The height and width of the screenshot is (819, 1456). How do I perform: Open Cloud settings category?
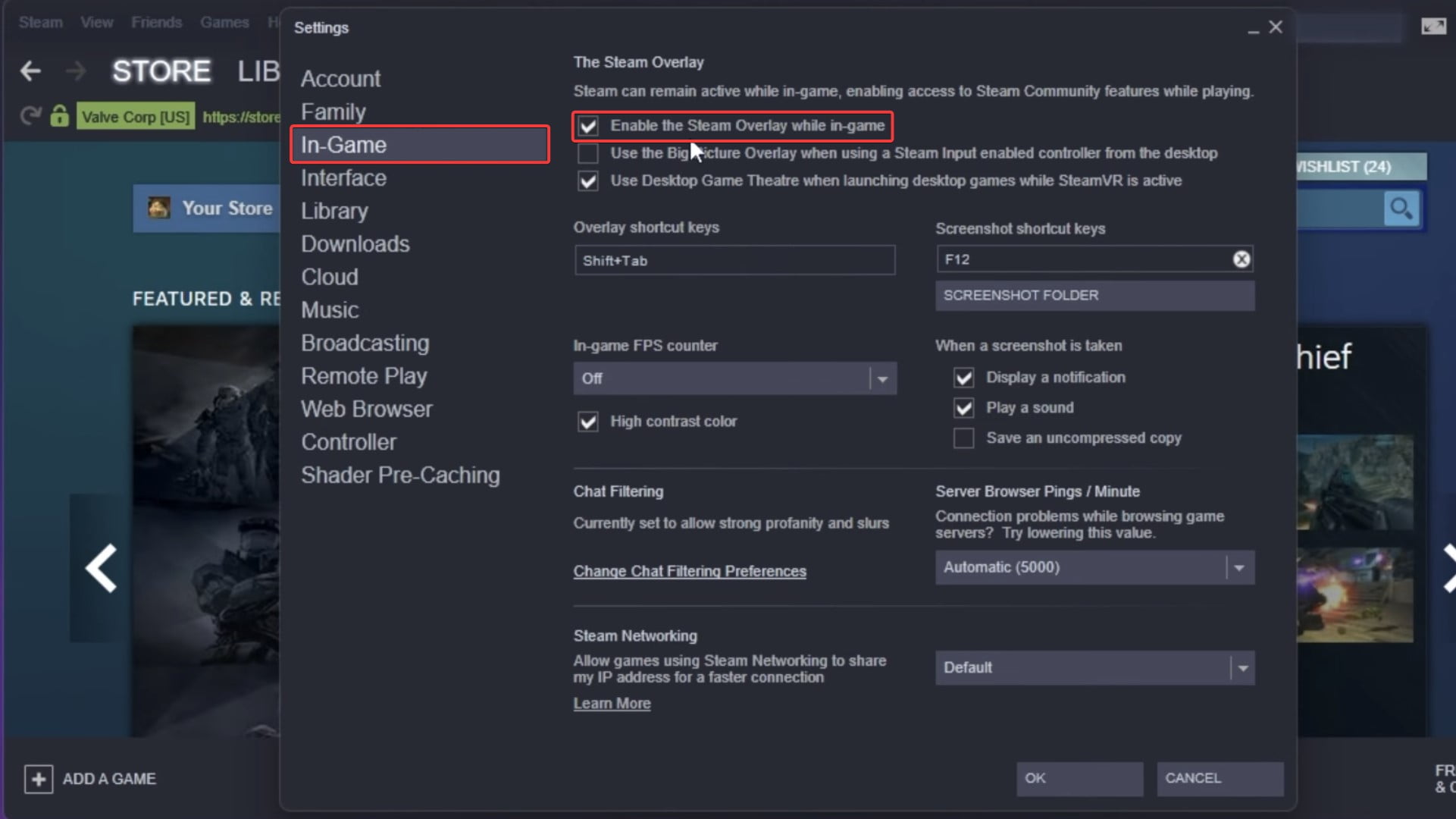(329, 277)
